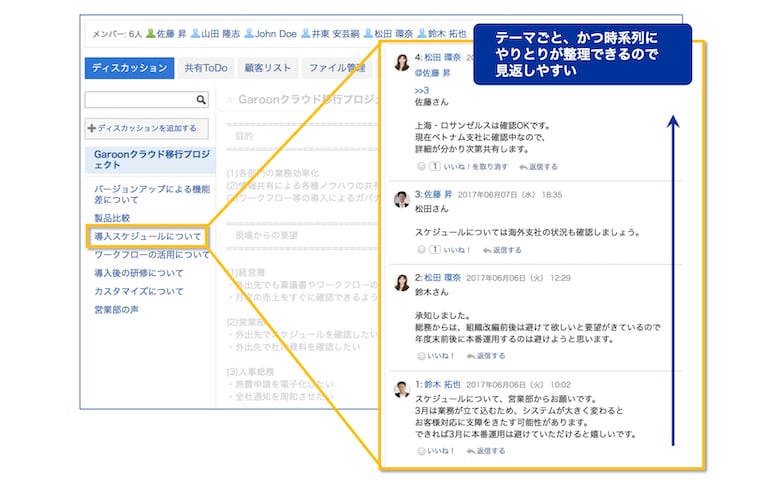780x480 pixels.
Task: Click member icon next to 山田 隆志
Action: [x=195, y=33]
